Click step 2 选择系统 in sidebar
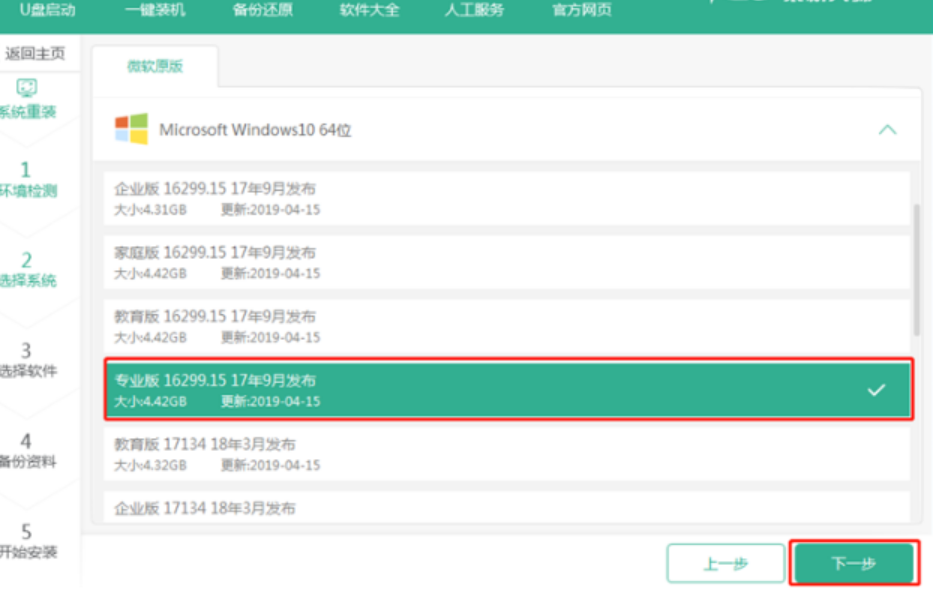This screenshot has width=933, height=596. (27, 269)
